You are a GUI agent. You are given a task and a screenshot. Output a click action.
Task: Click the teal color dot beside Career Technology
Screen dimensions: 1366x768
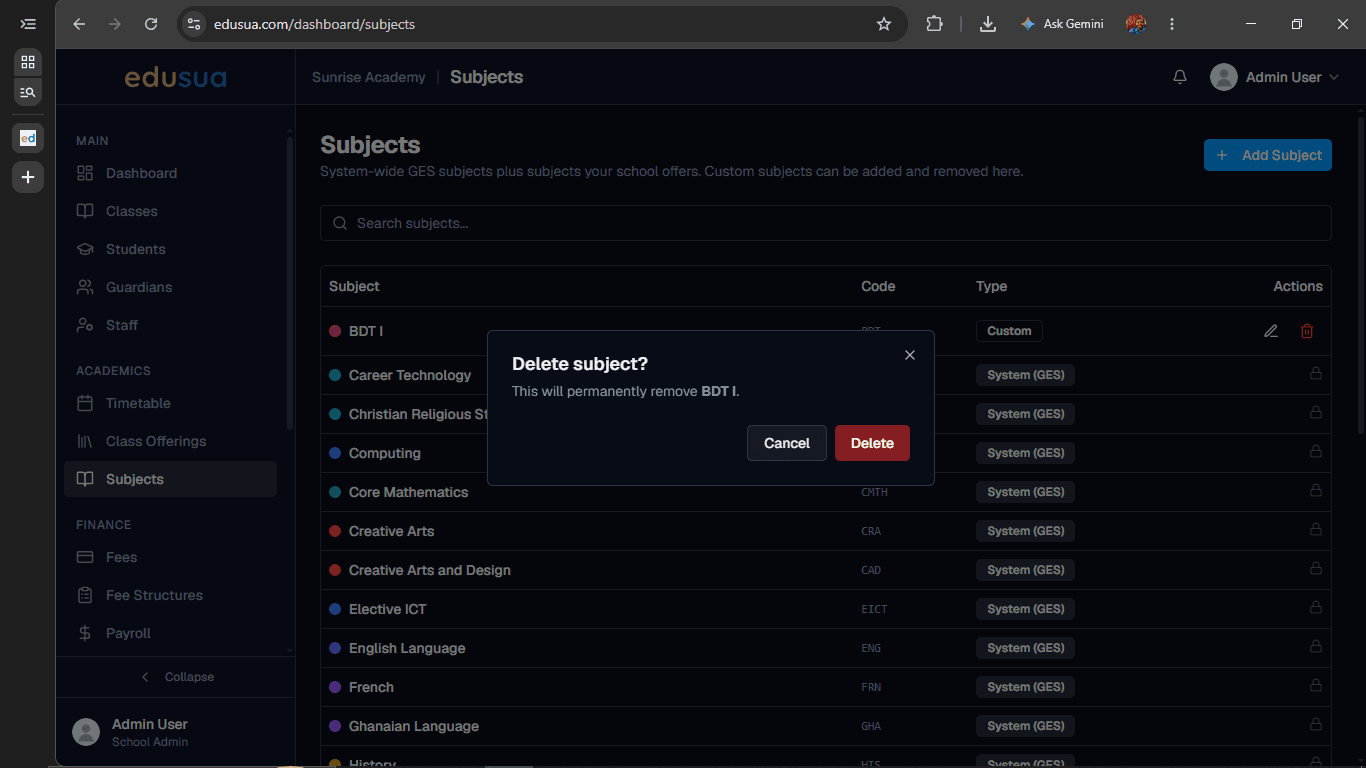pyautogui.click(x=335, y=375)
